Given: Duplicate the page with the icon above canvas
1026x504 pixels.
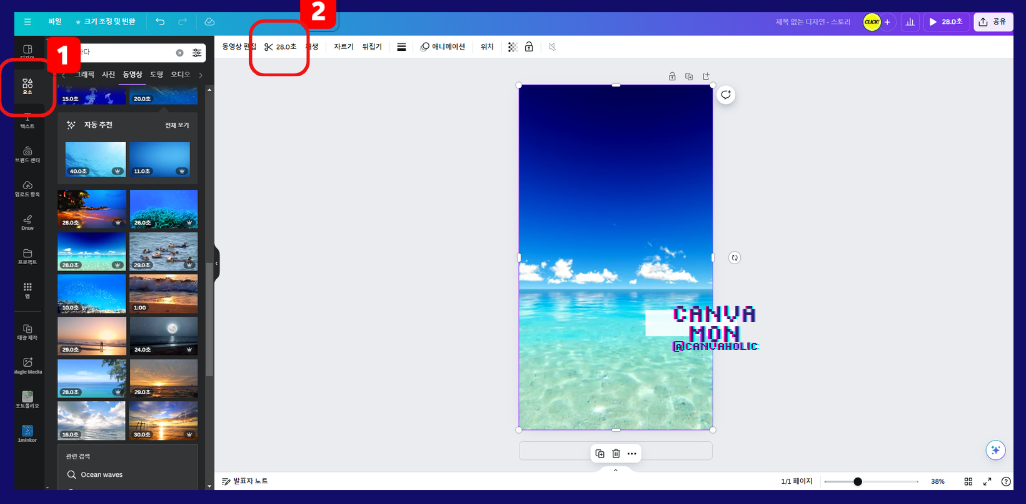Looking at the screenshot, I should pos(689,77).
